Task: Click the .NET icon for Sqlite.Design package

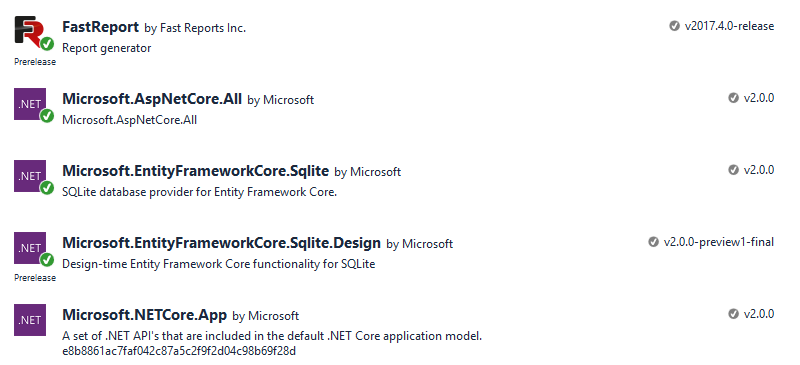Action: 30,248
